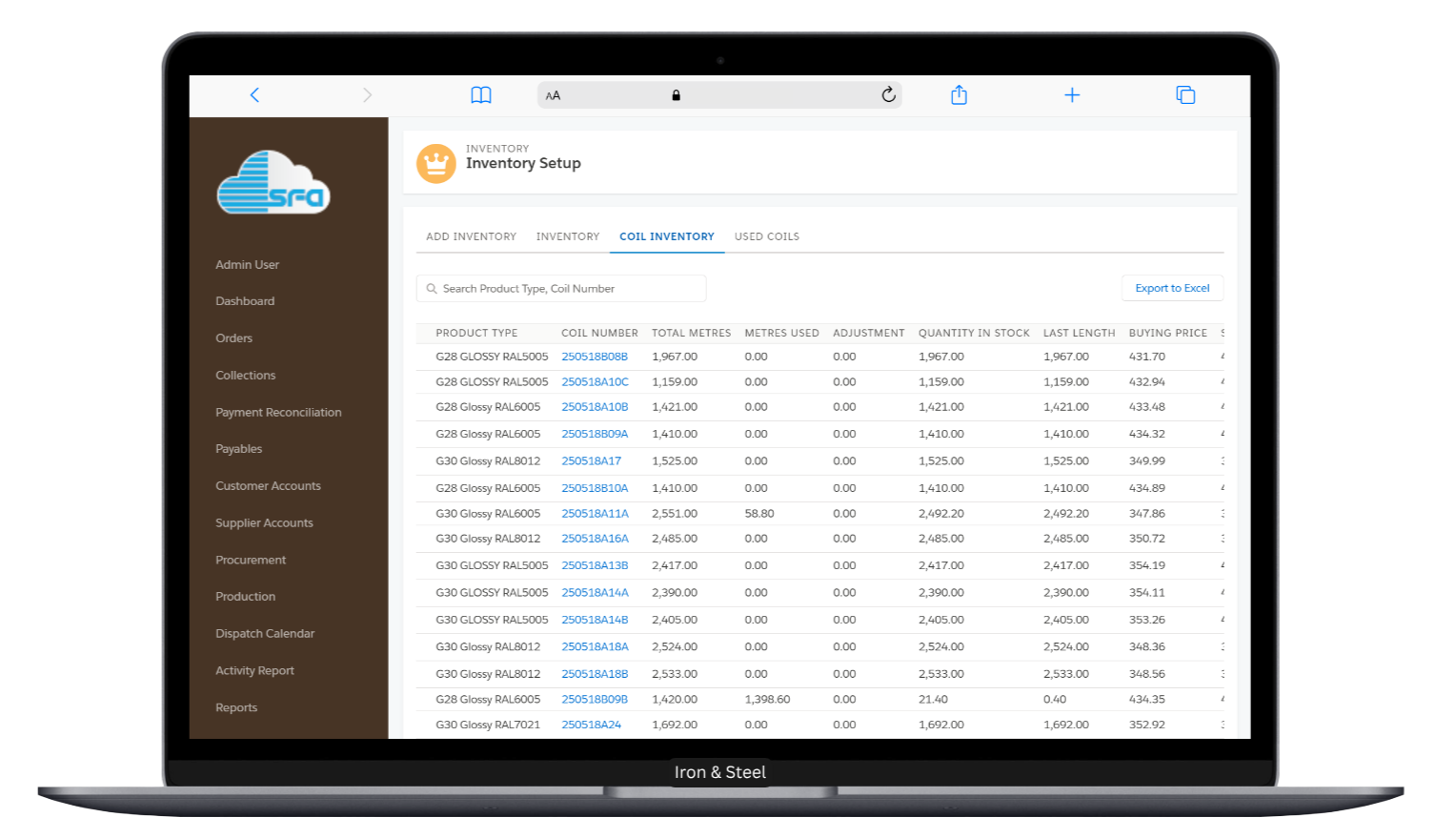Click the Export to Excel button
The image size is (1456, 838).
pyautogui.click(x=1172, y=288)
